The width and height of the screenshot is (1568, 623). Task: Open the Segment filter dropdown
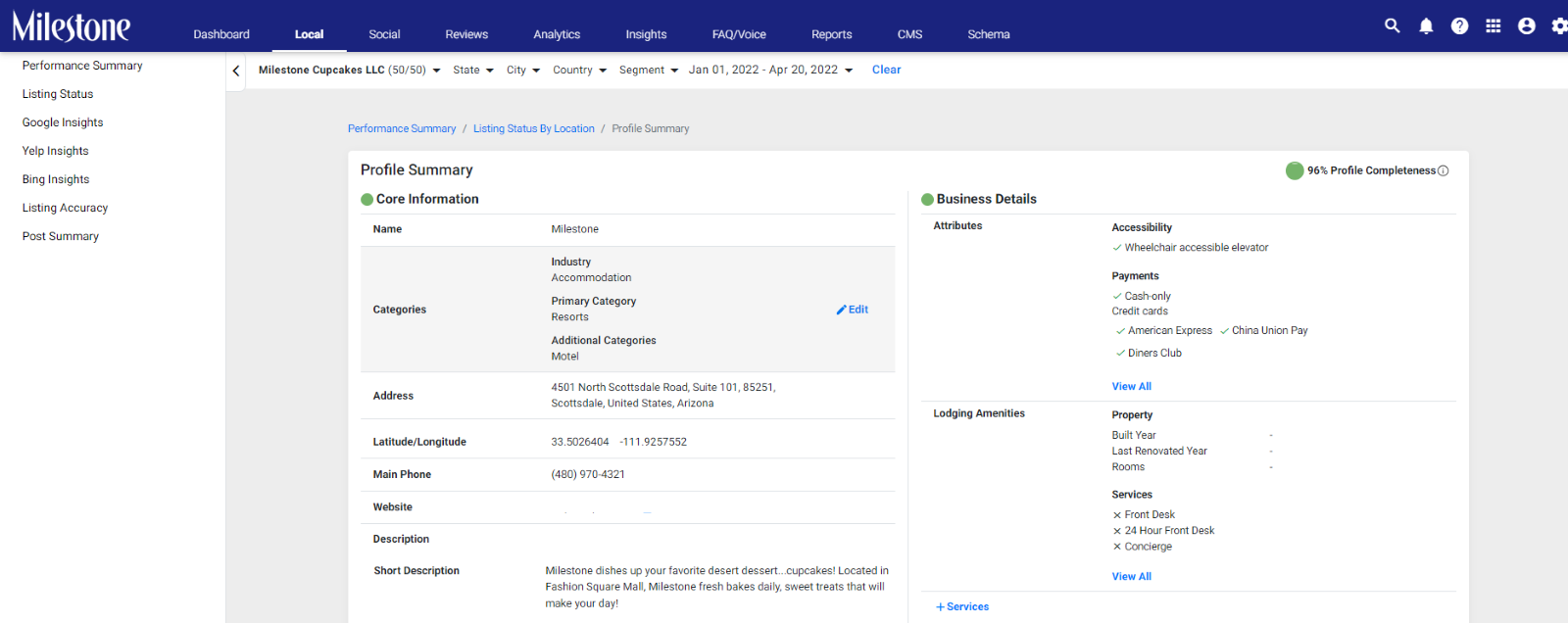(649, 71)
